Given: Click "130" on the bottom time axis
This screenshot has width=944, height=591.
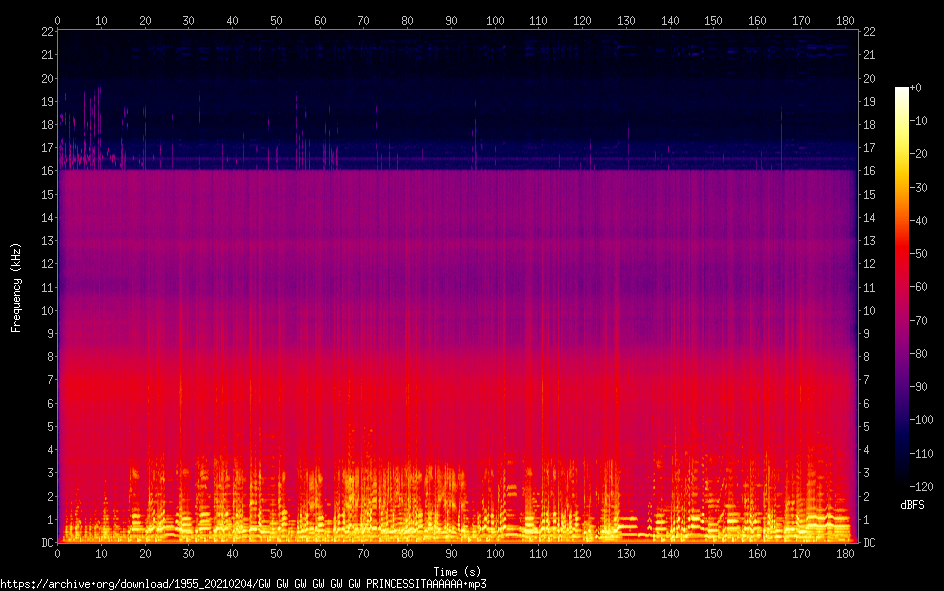Looking at the screenshot, I should (x=626, y=554).
